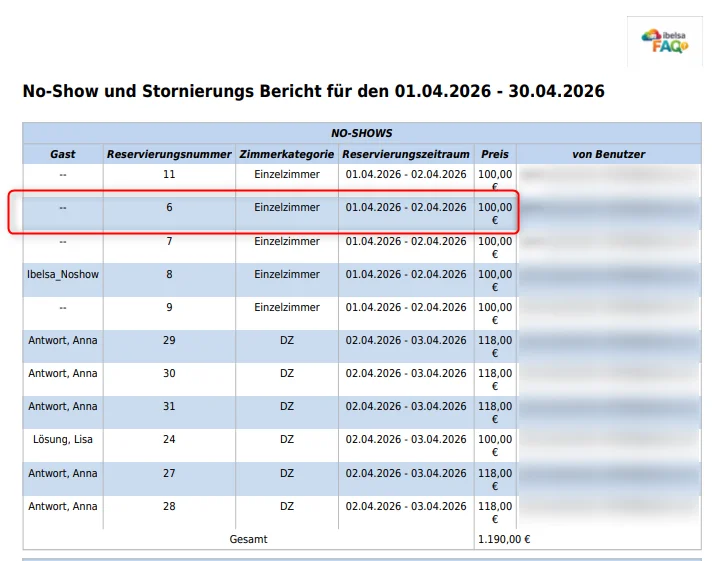Select the report title heading text
Viewport: 728px width, 561px height.
pyautogui.click(x=313, y=91)
